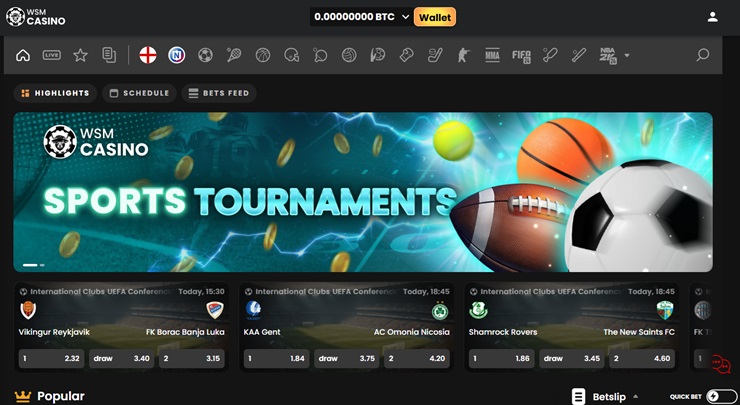Select the FIFA 24 esports icon

(x=521, y=56)
